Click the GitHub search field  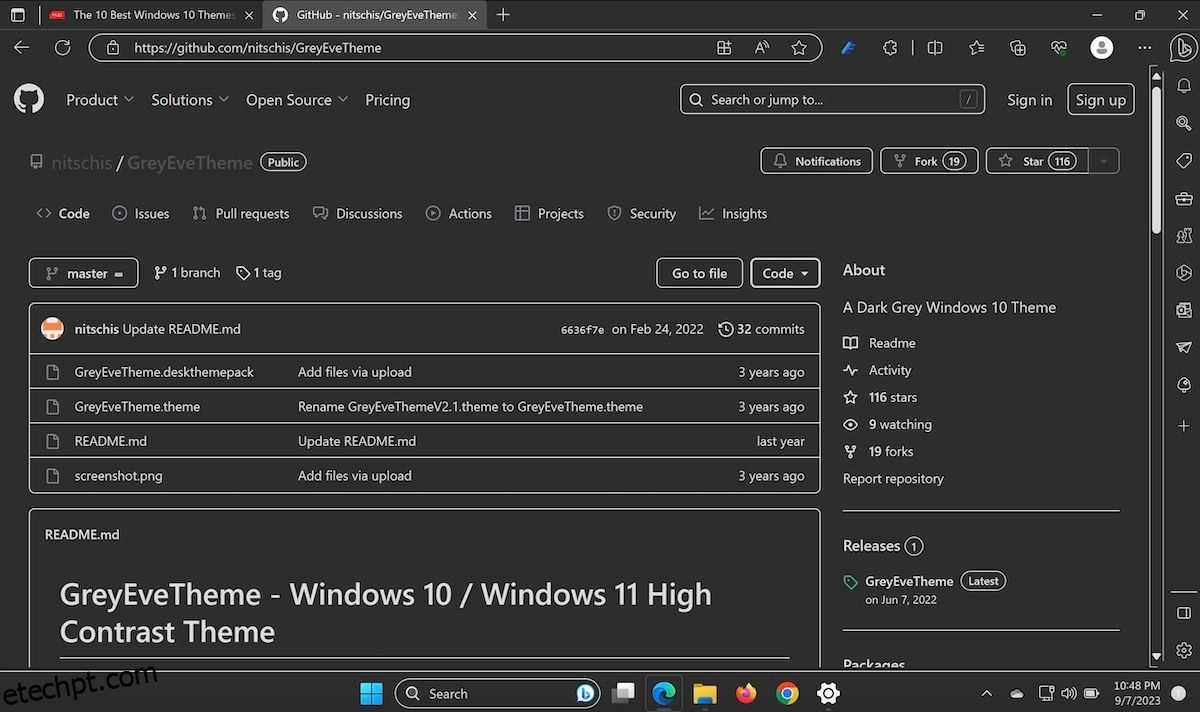832,99
